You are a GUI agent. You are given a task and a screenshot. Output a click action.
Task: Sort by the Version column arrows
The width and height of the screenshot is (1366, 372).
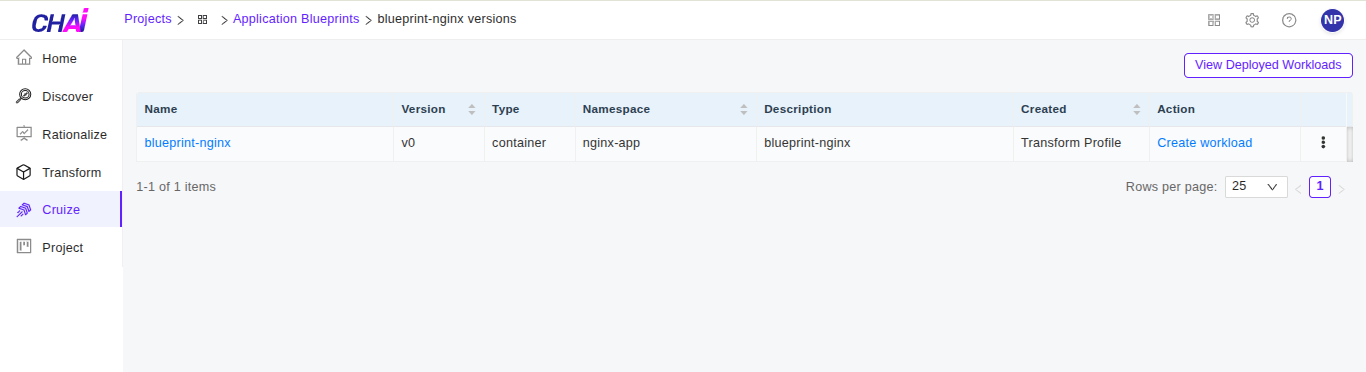471,109
